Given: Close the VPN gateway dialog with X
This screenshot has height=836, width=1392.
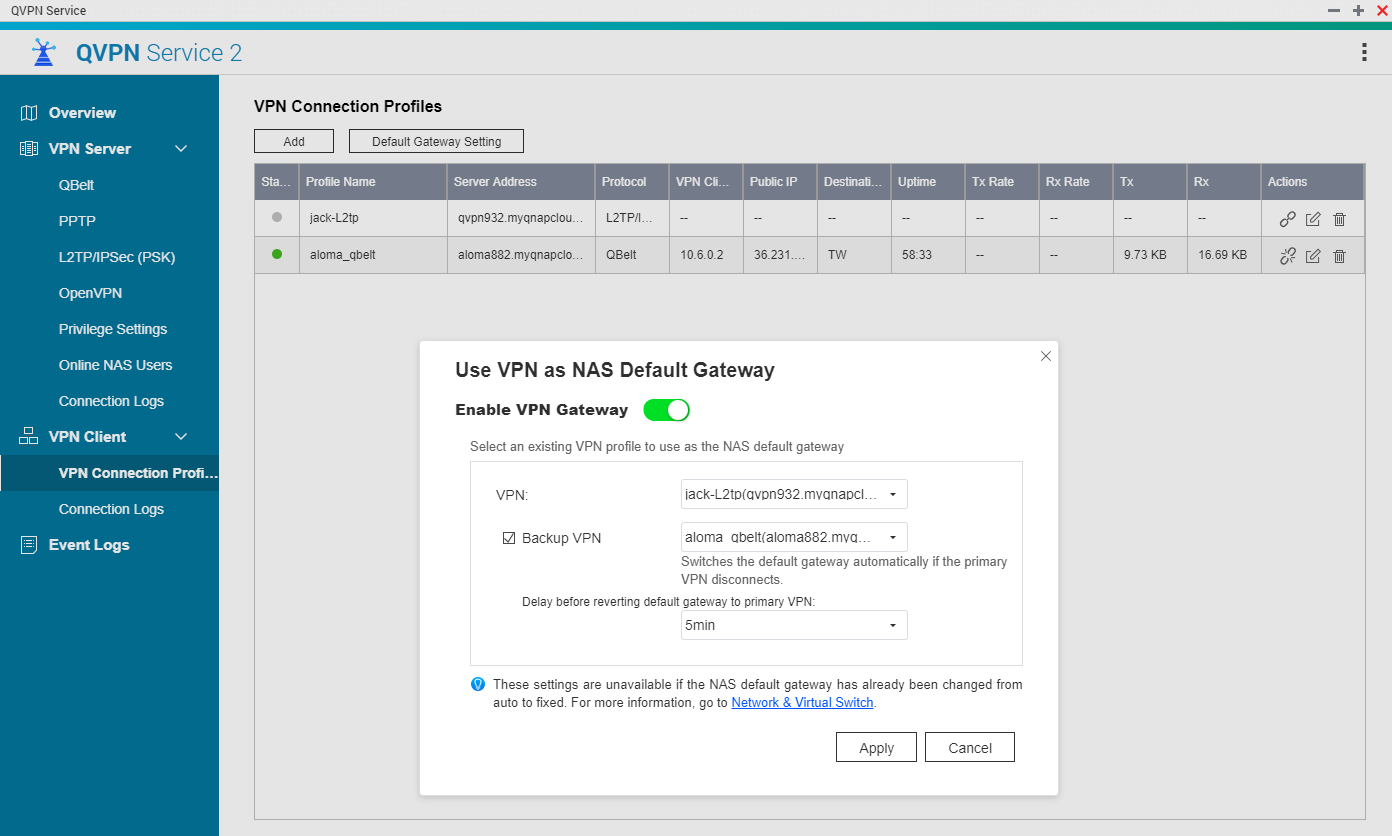Looking at the screenshot, I should coord(1046,356).
